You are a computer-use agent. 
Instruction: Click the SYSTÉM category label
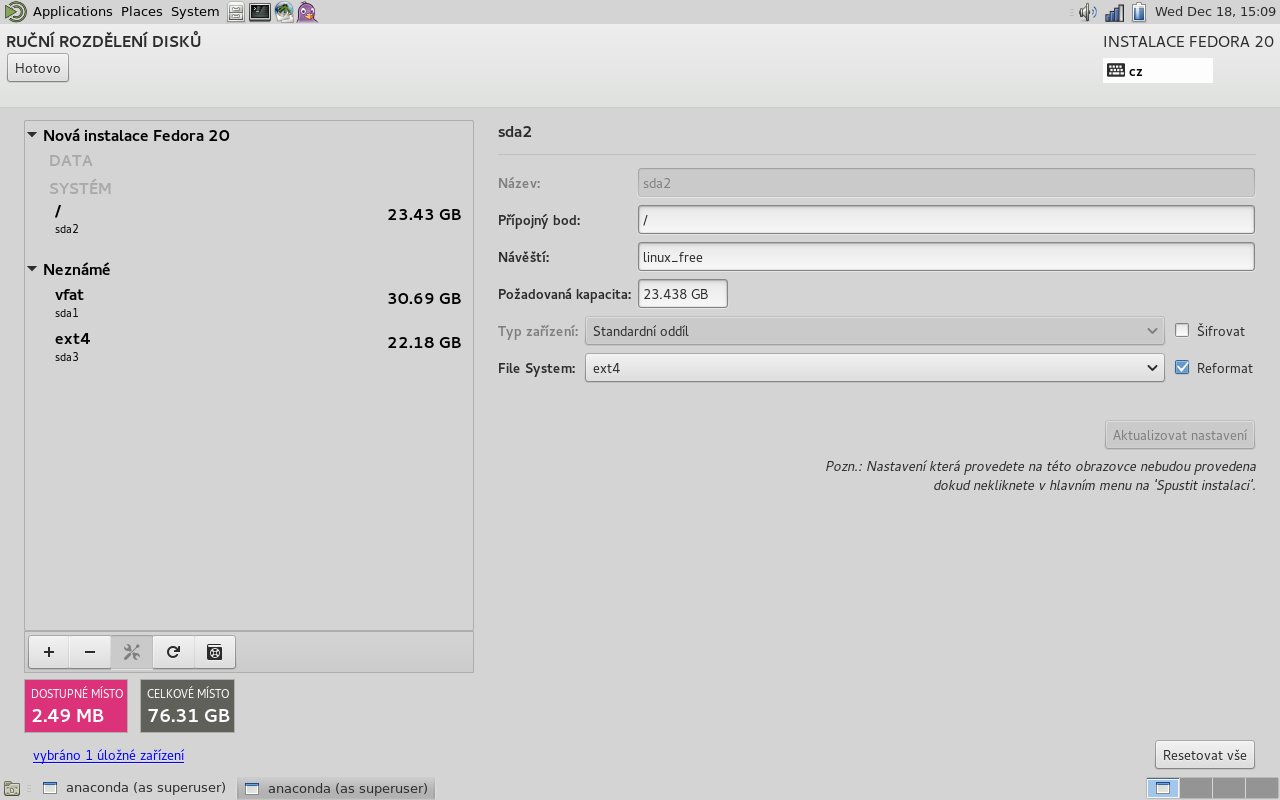pyautogui.click(x=80, y=188)
